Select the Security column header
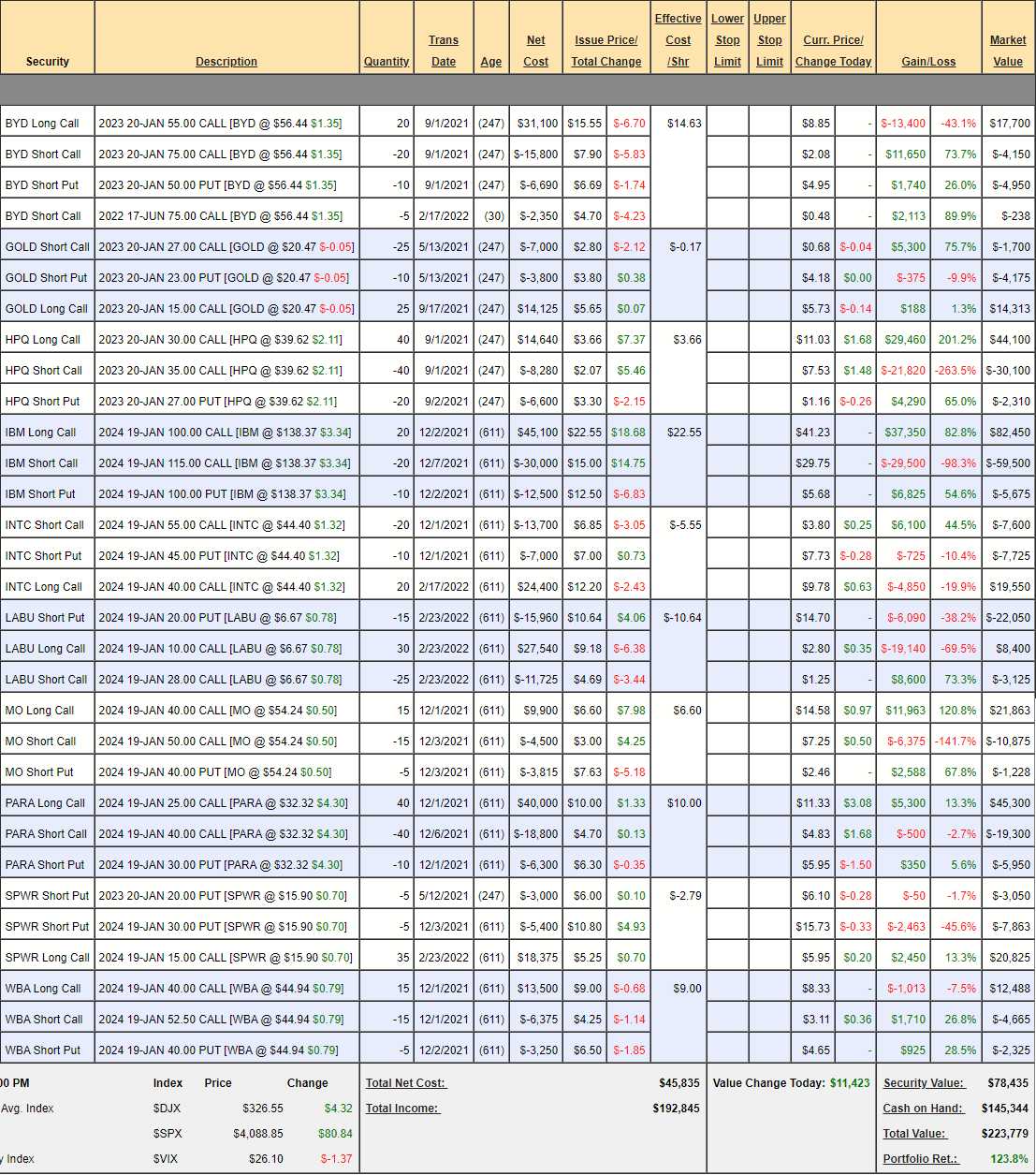Image resolution: width=1036 pixels, height=1175 pixels. (48, 62)
